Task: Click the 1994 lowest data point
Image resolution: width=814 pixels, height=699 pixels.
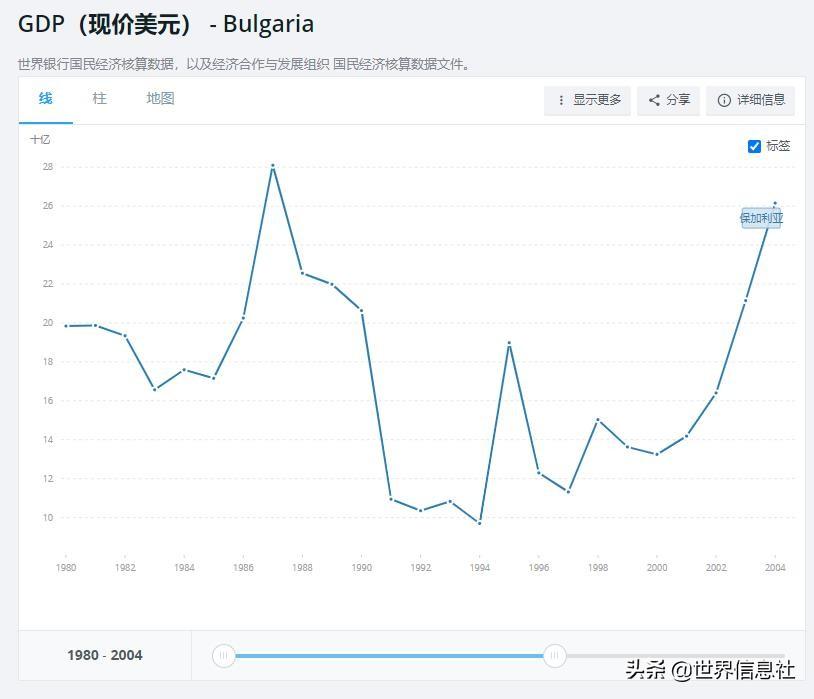Action: pos(479,523)
